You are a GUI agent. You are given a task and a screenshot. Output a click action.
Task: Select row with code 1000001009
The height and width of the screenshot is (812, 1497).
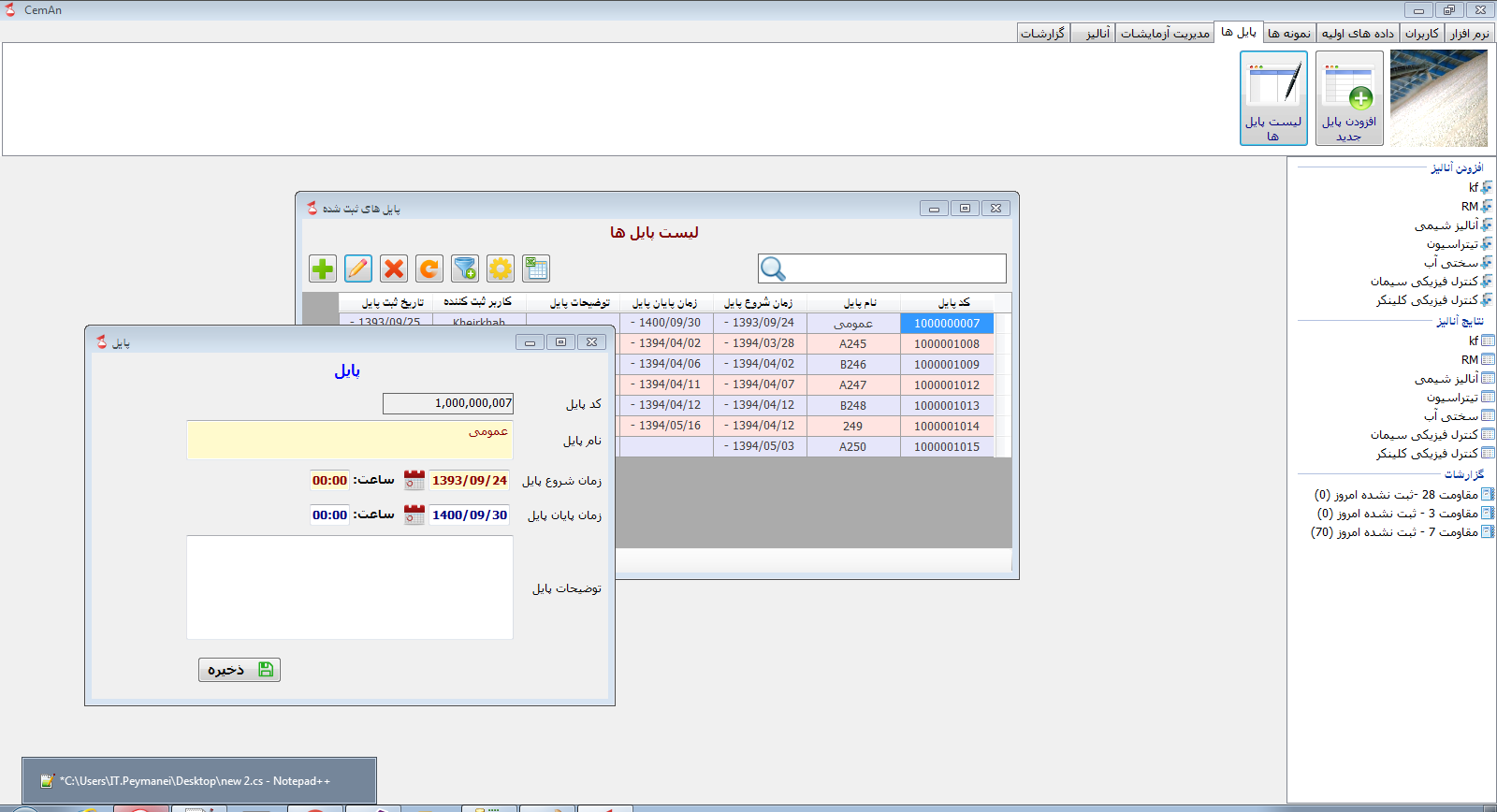coord(947,364)
